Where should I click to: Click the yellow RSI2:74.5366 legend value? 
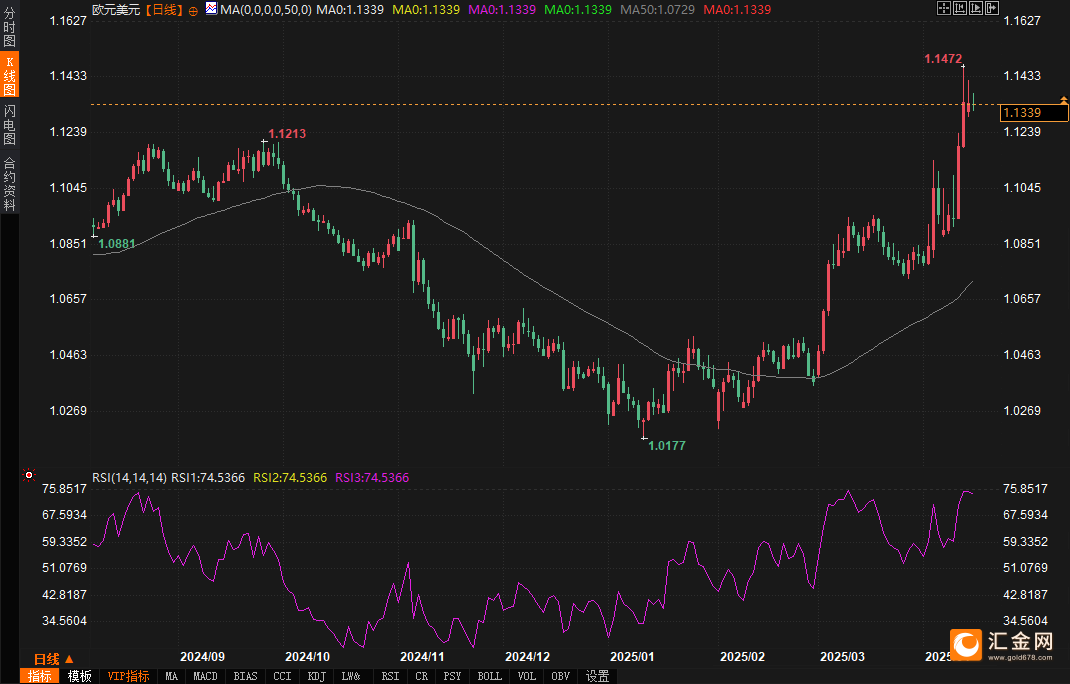[290, 478]
